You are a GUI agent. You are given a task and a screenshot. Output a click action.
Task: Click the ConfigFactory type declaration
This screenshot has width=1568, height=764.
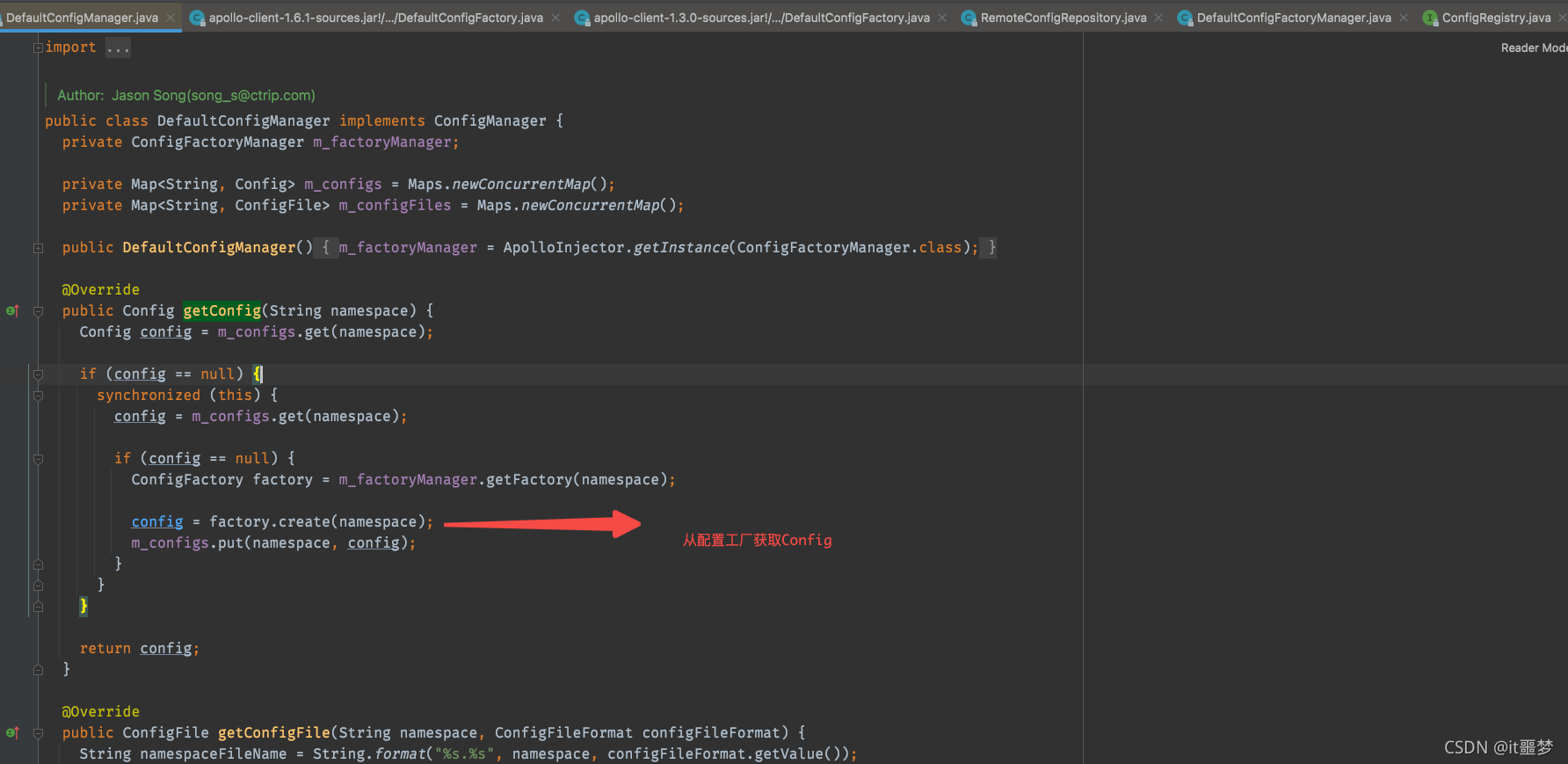tap(186, 479)
